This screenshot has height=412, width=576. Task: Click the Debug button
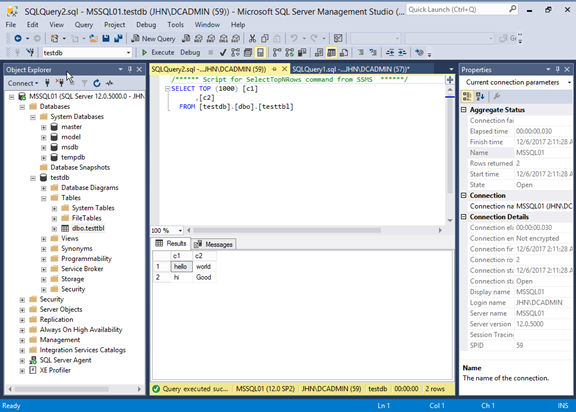tap(190, 53)
